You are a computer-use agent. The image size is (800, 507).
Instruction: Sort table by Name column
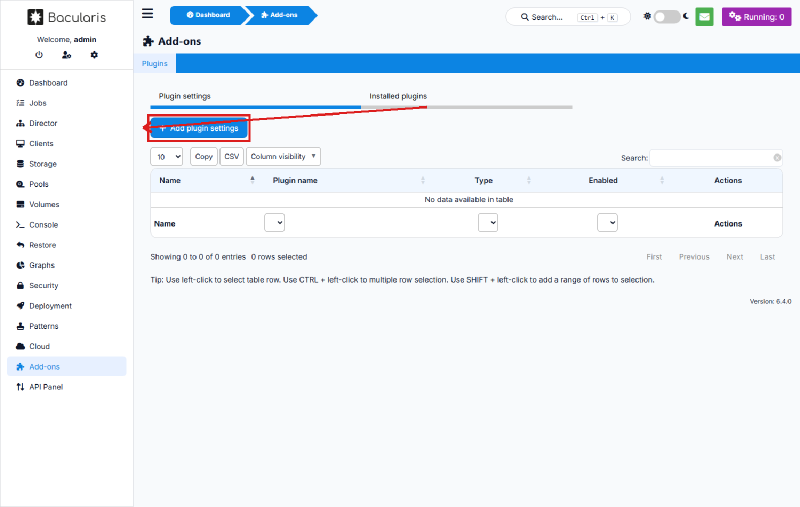[207, 181]
